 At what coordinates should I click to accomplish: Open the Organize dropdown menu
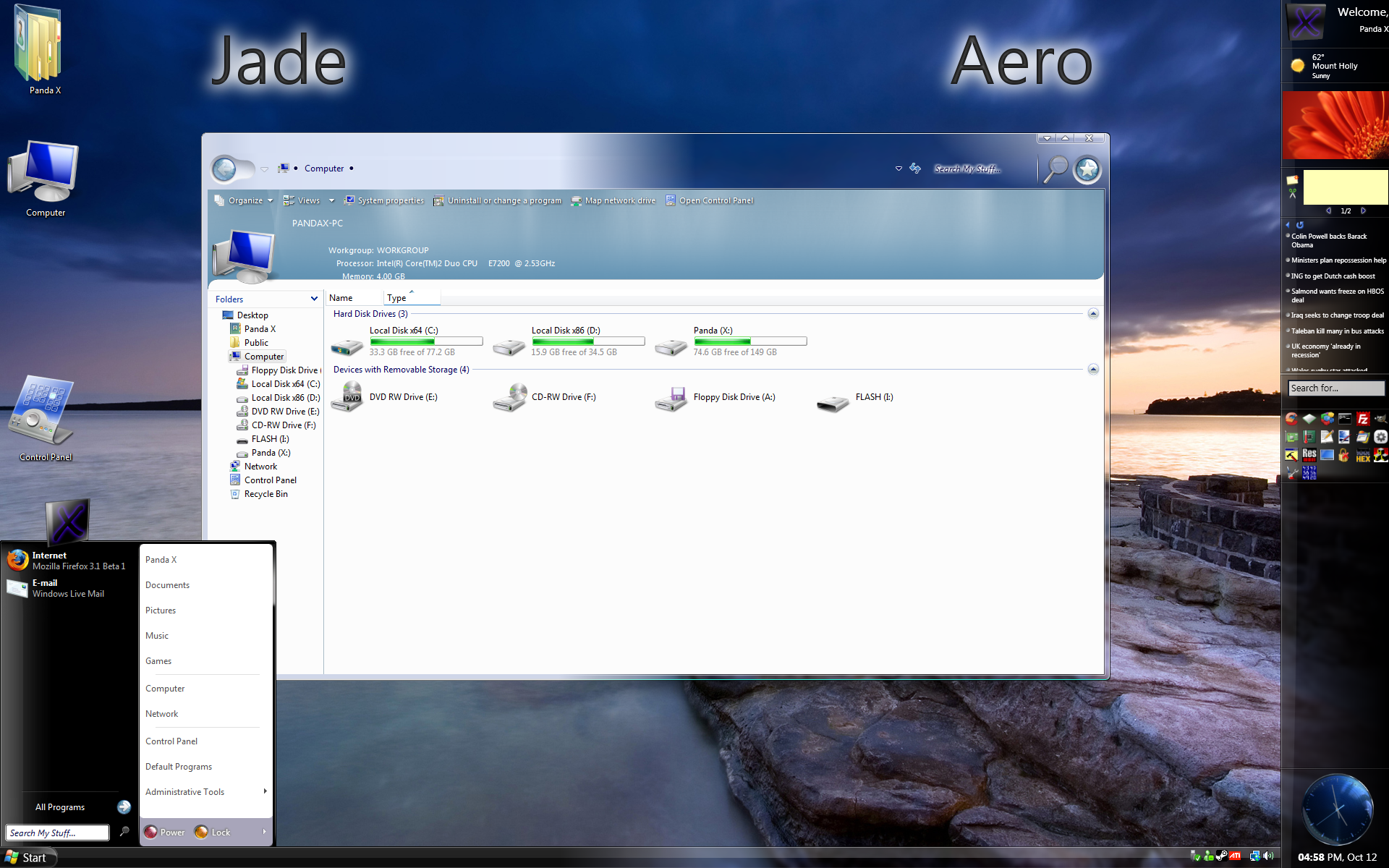[245, 201]
